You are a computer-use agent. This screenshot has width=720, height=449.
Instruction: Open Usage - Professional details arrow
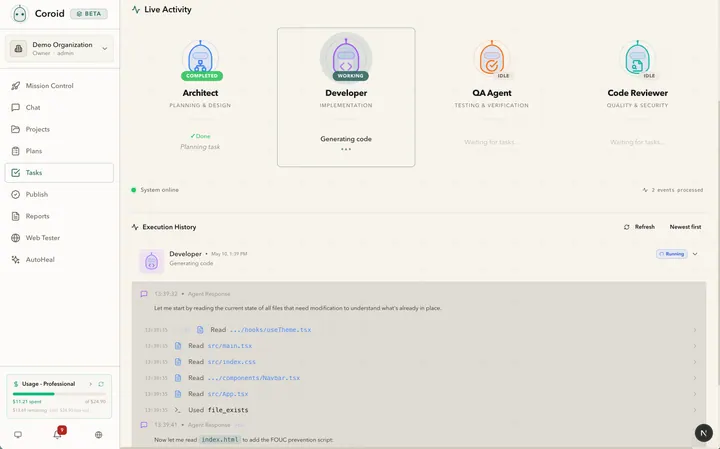coord(90,384)
